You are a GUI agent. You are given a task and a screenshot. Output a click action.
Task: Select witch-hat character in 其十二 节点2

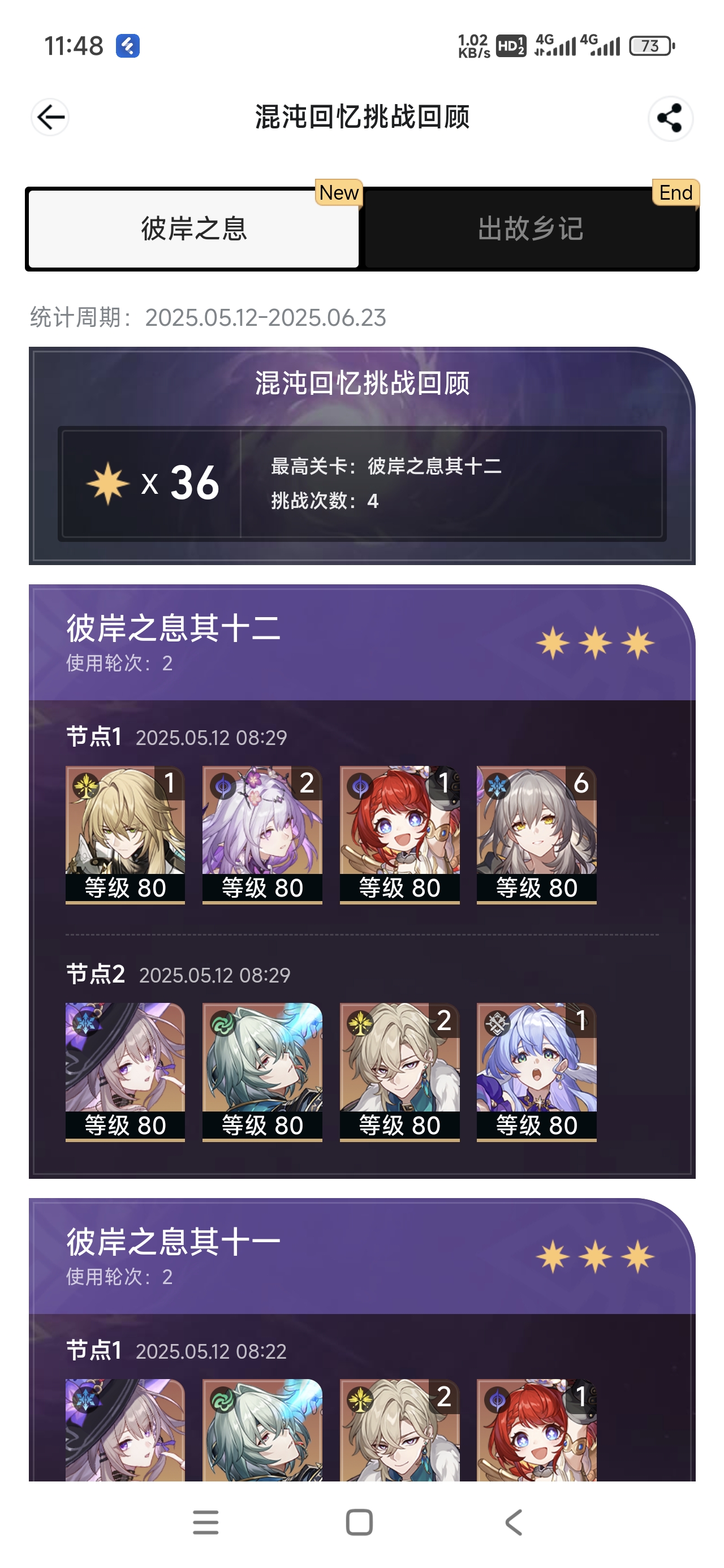(126, 1072)
